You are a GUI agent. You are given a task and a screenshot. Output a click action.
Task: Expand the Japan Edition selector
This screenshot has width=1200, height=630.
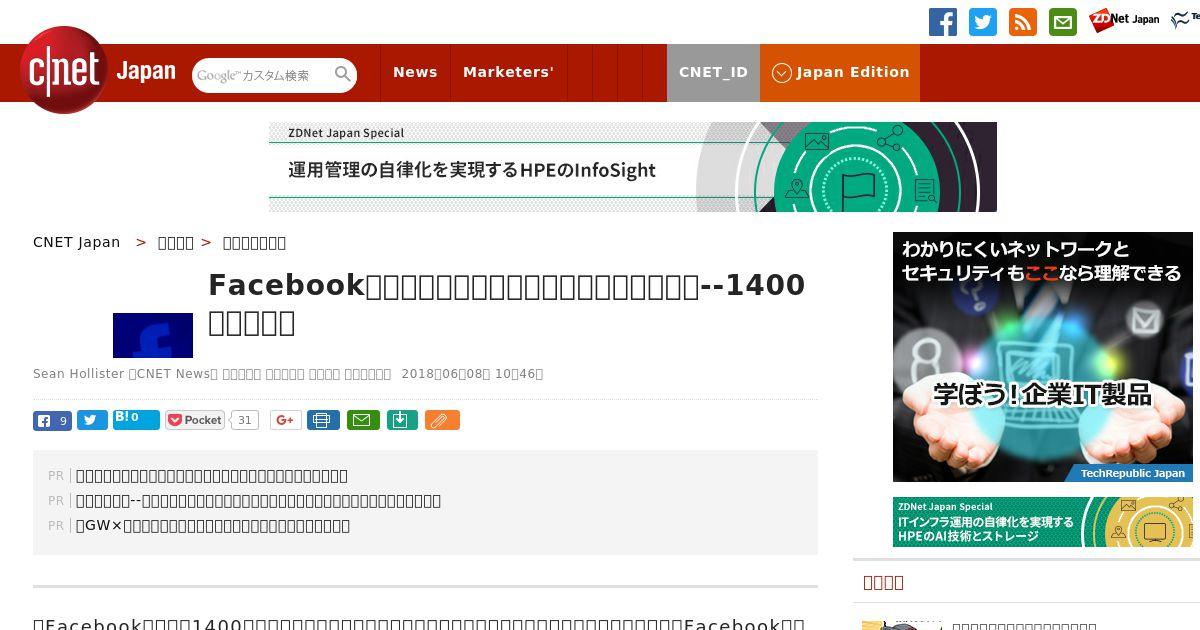coord(840,72)
